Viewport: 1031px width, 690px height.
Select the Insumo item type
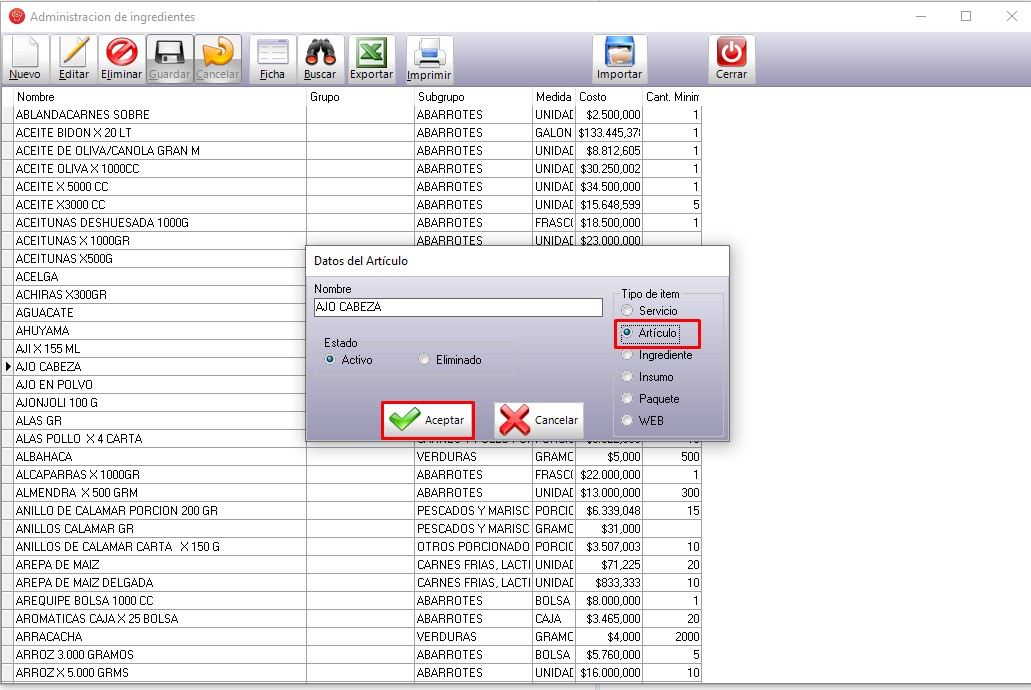[x=627, y=377]
